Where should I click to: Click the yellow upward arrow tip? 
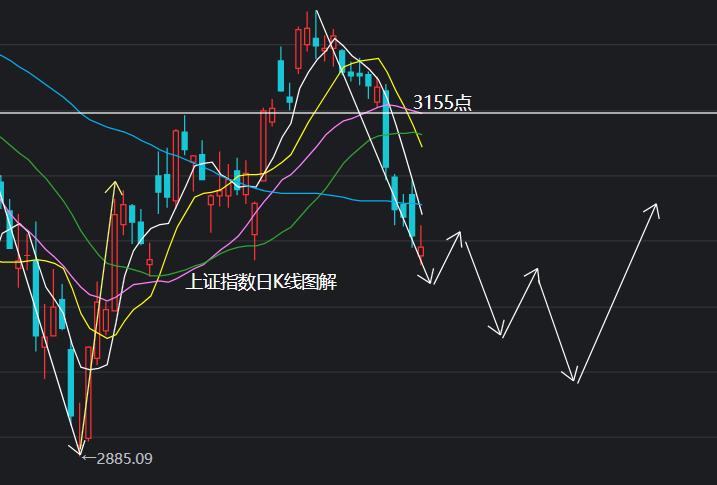coord(115,184)
